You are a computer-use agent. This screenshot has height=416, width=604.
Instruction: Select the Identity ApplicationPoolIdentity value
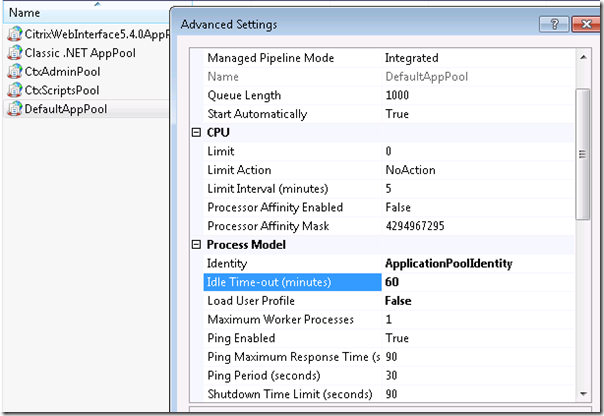click(448, 263)
